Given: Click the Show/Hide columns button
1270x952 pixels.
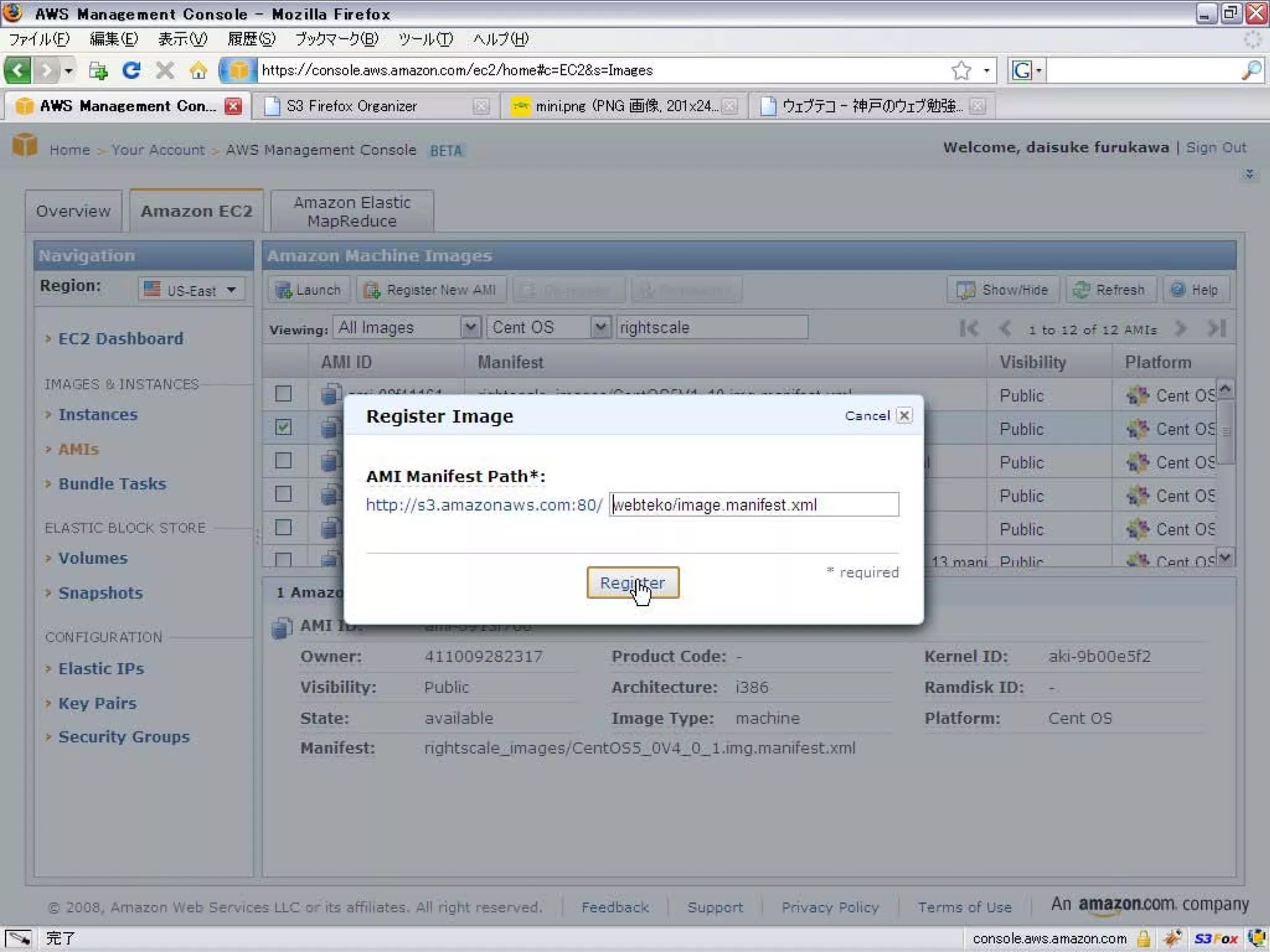Looking at the screenshot, I should pos(1002,289).
